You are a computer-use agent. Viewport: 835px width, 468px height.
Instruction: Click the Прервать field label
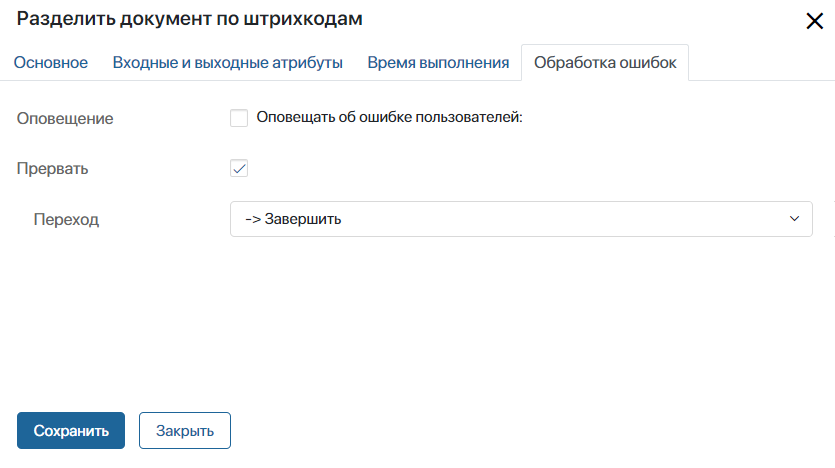click(53, 168)
